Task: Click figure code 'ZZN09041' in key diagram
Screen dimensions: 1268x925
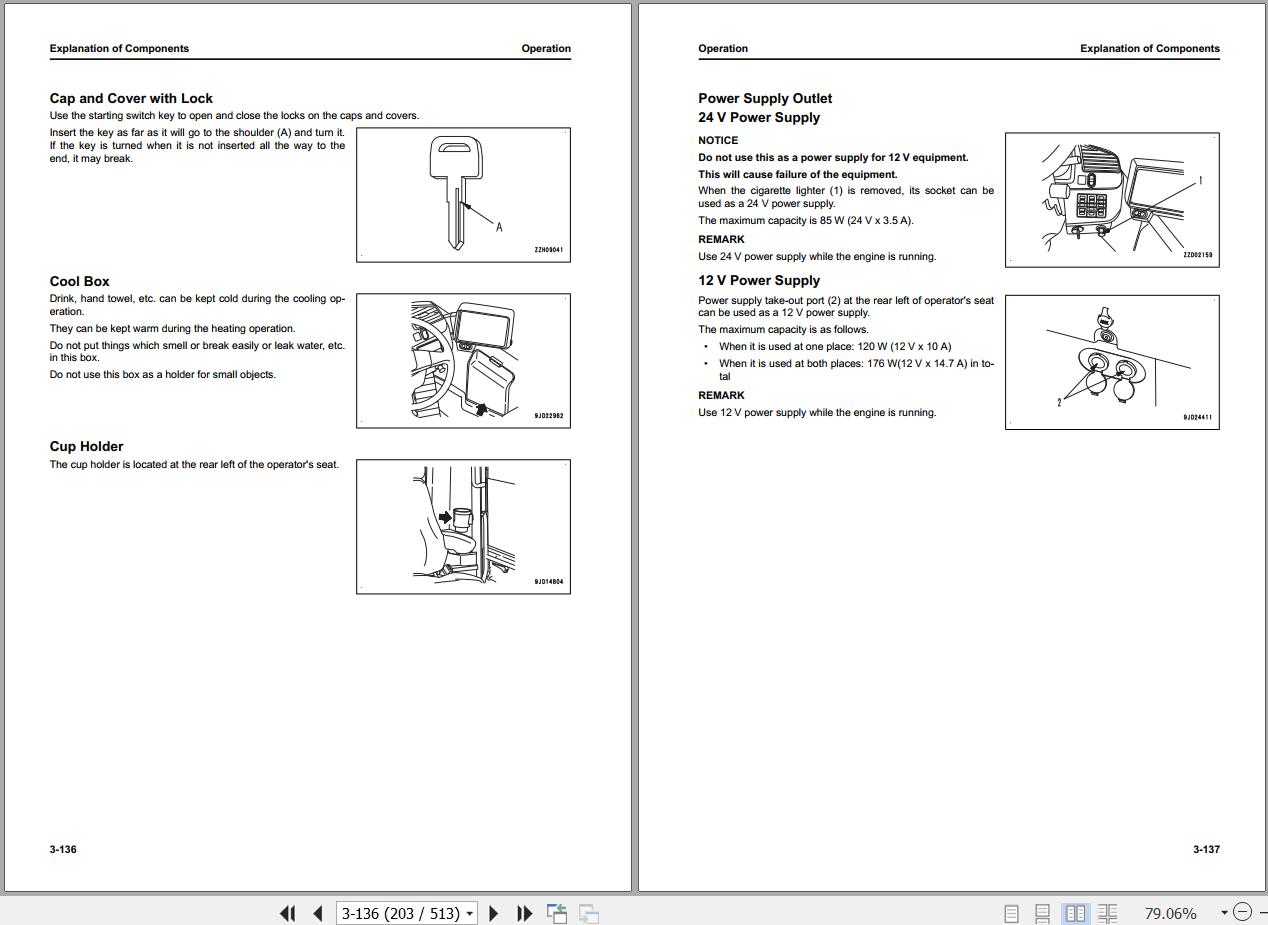Action: click(x=549, y=250)
